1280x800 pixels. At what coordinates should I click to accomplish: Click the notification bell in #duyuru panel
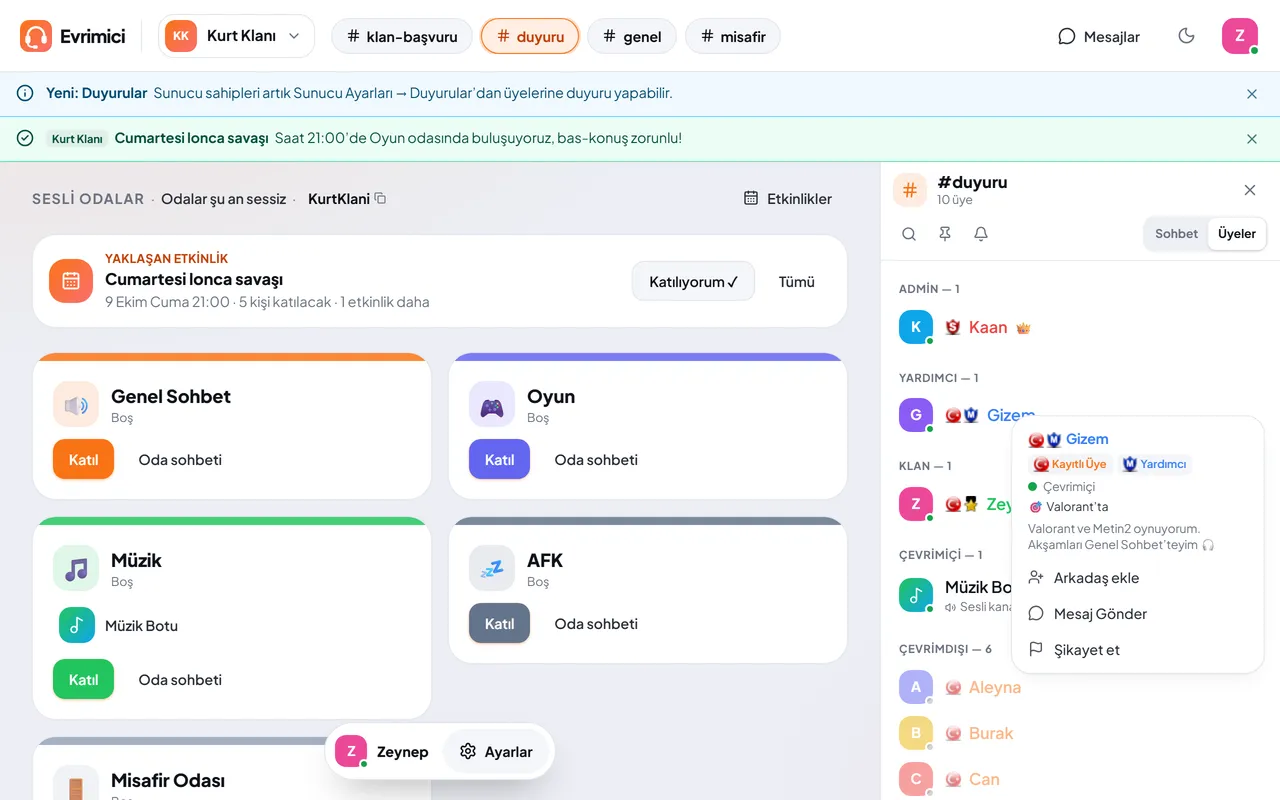point(981,234)
